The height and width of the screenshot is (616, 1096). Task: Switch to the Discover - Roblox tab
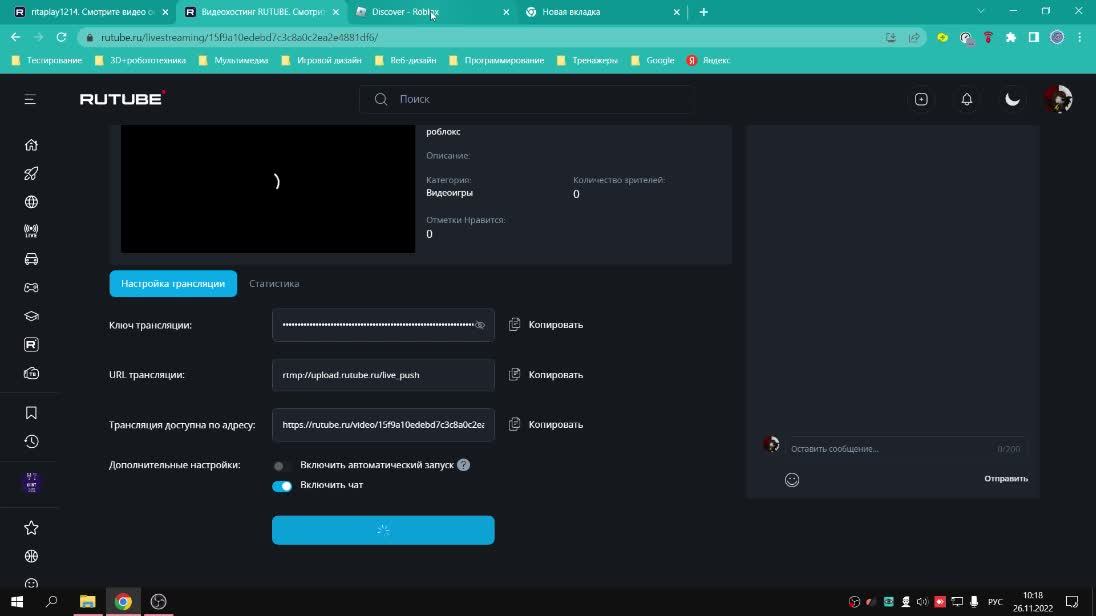tap(432, 12)
